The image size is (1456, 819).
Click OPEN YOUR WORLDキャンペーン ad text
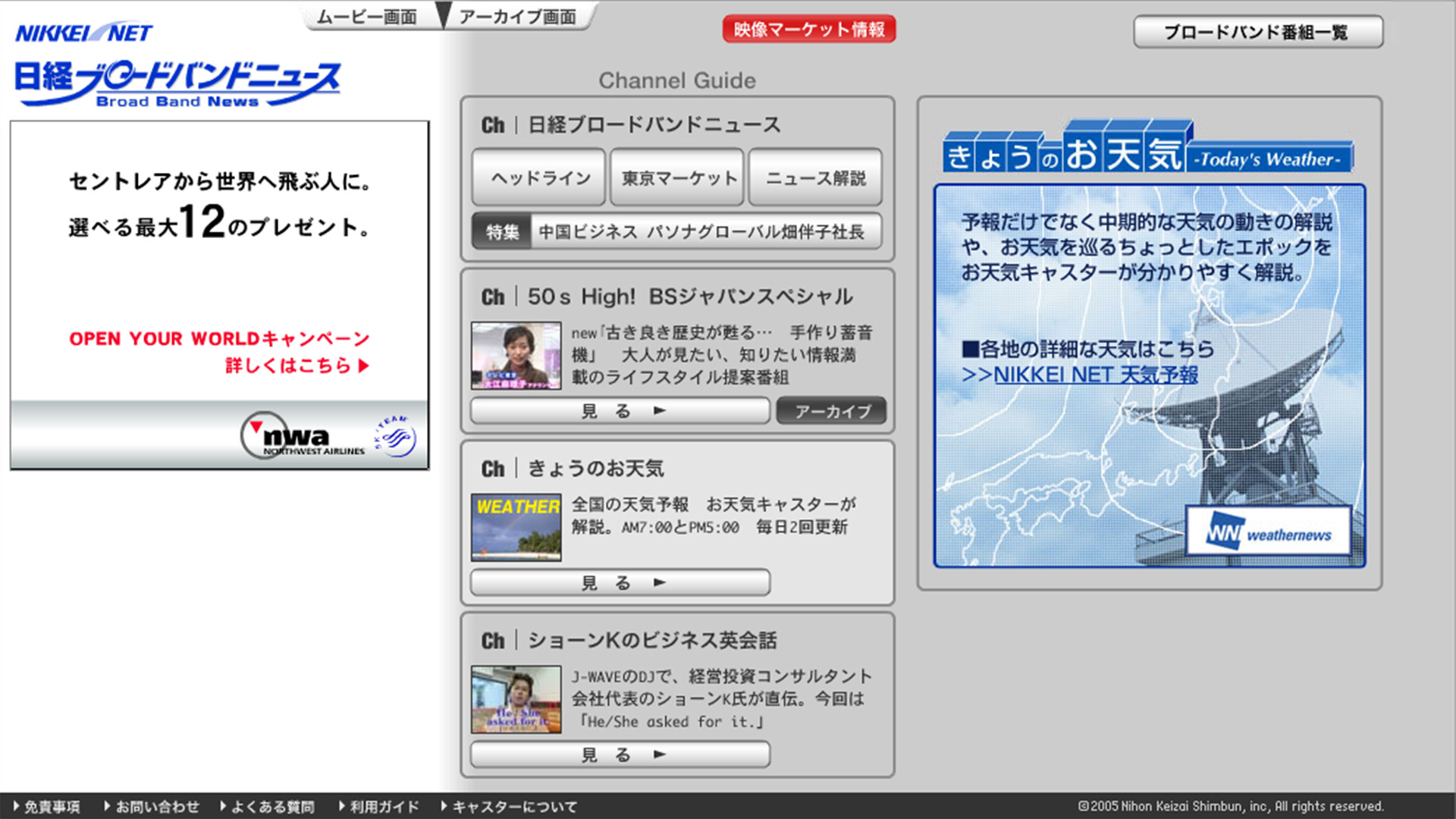219,338
